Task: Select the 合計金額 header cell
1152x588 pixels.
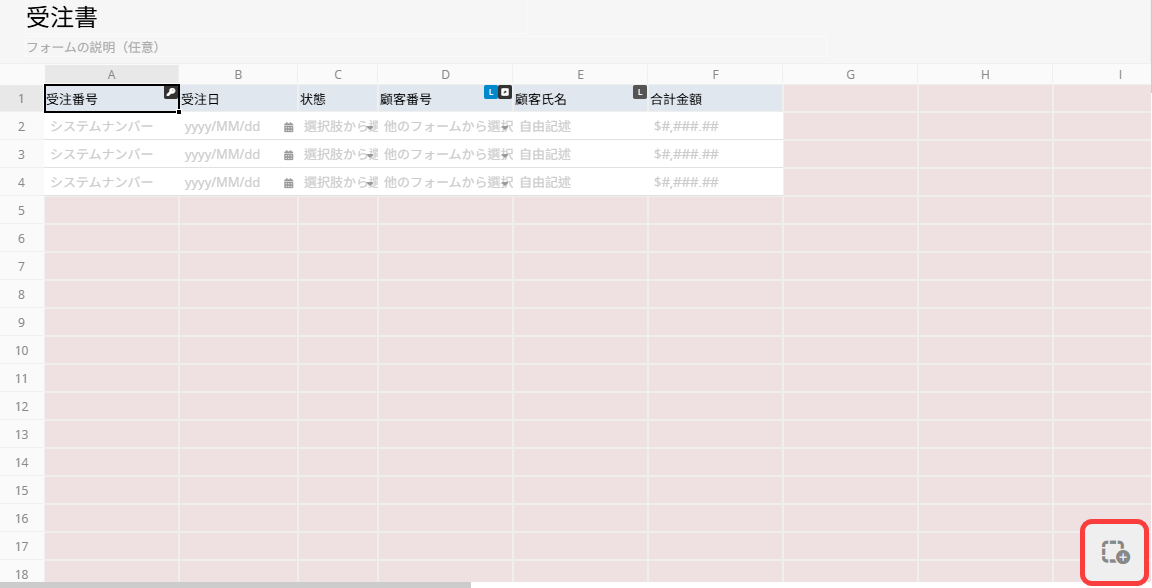Action: click(715, 99)
